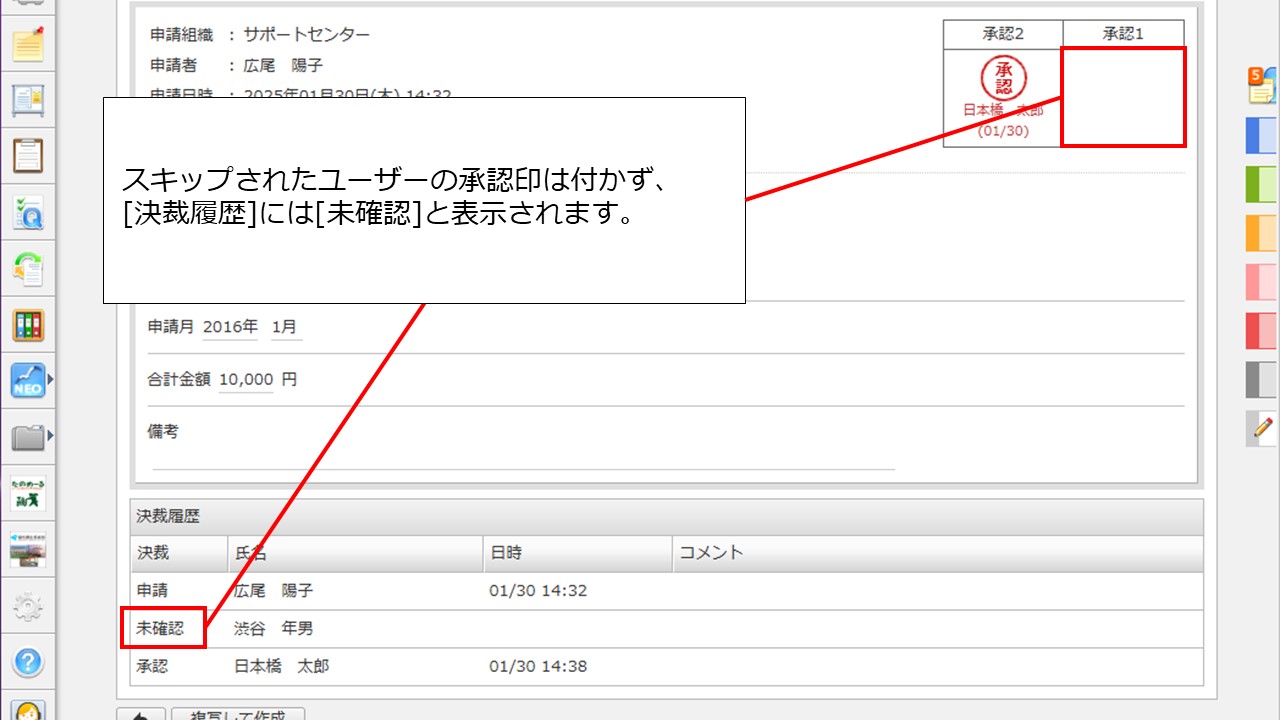This screenshot has width=1280, height=720.
Task: Open the sticky notes icon with badge 5
Action: pyautogui.click(x=1262, y=85)
